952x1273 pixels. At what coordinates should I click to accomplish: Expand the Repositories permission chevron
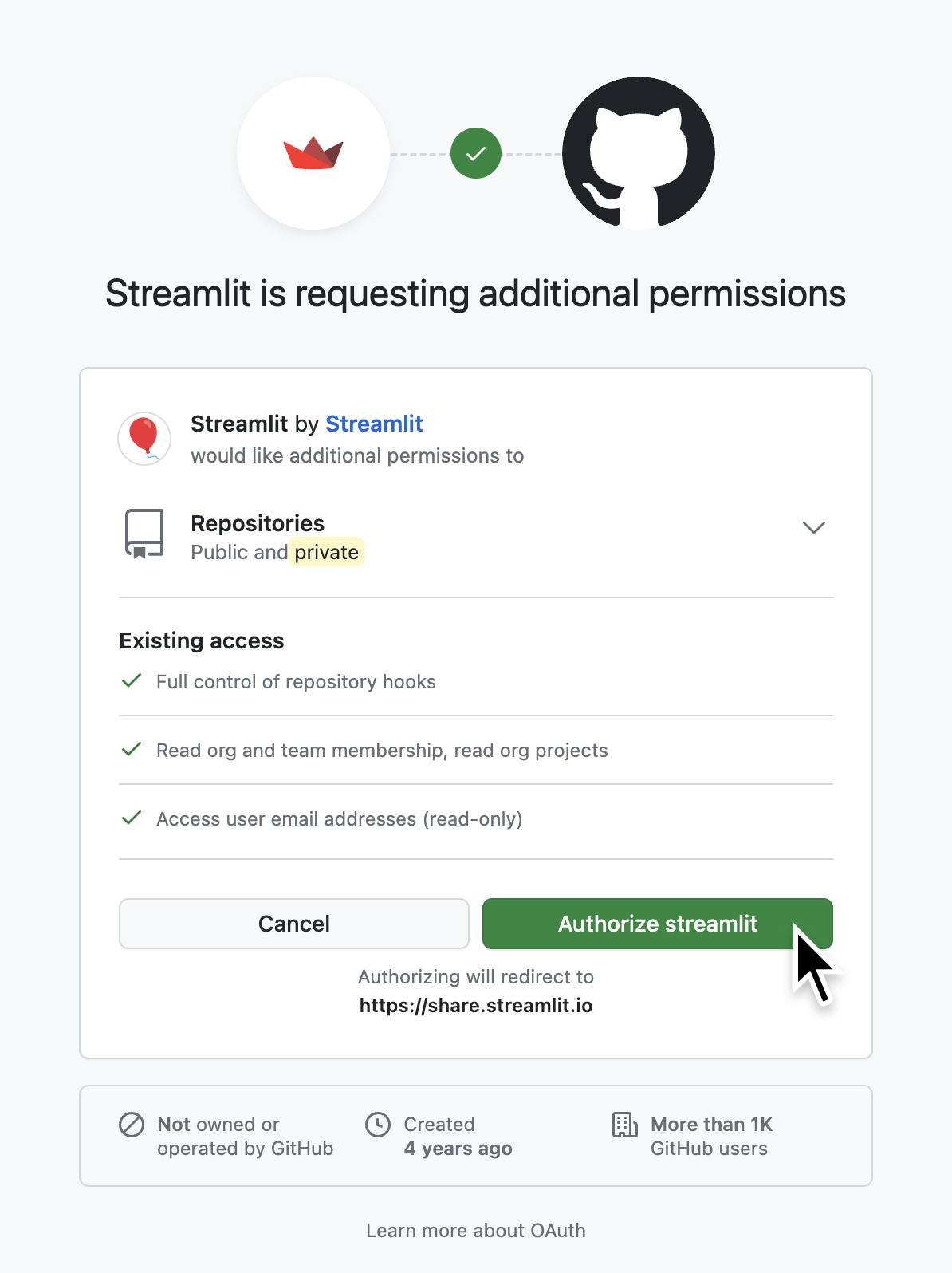(813, 527)
